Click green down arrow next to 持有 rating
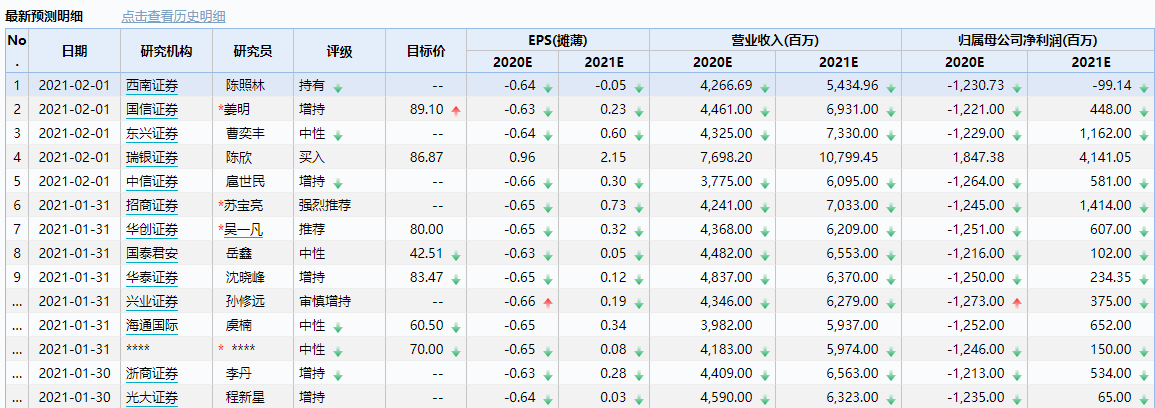 click(337, 87)
